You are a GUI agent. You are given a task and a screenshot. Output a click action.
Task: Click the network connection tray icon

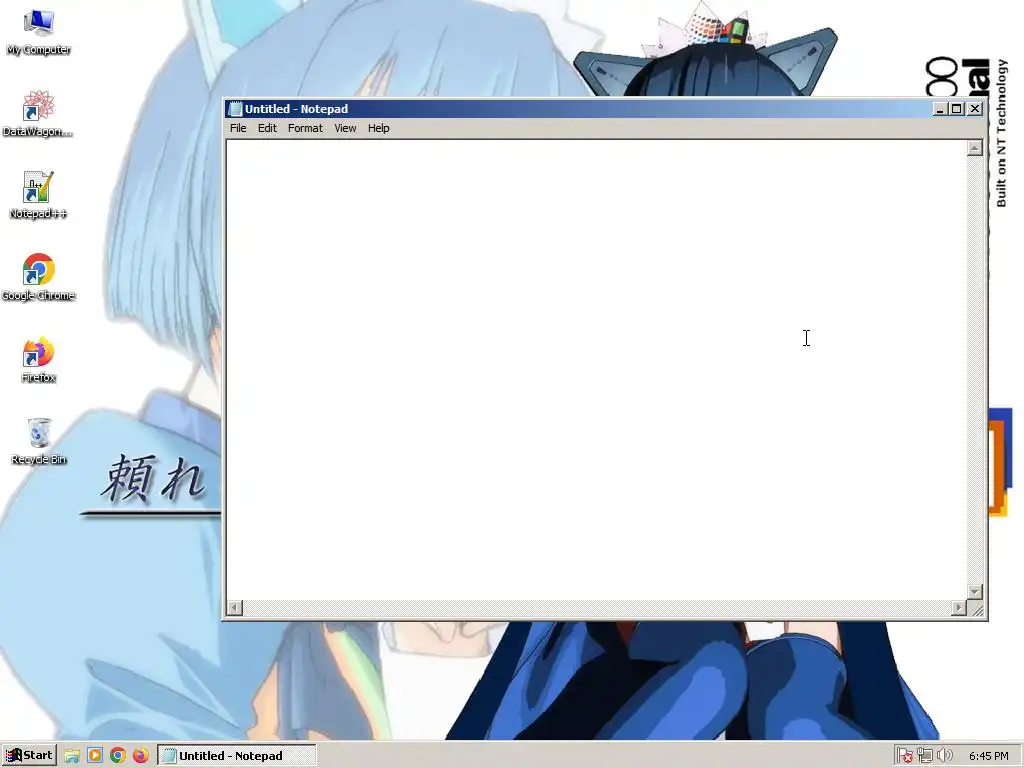click(x=924, y=756)
